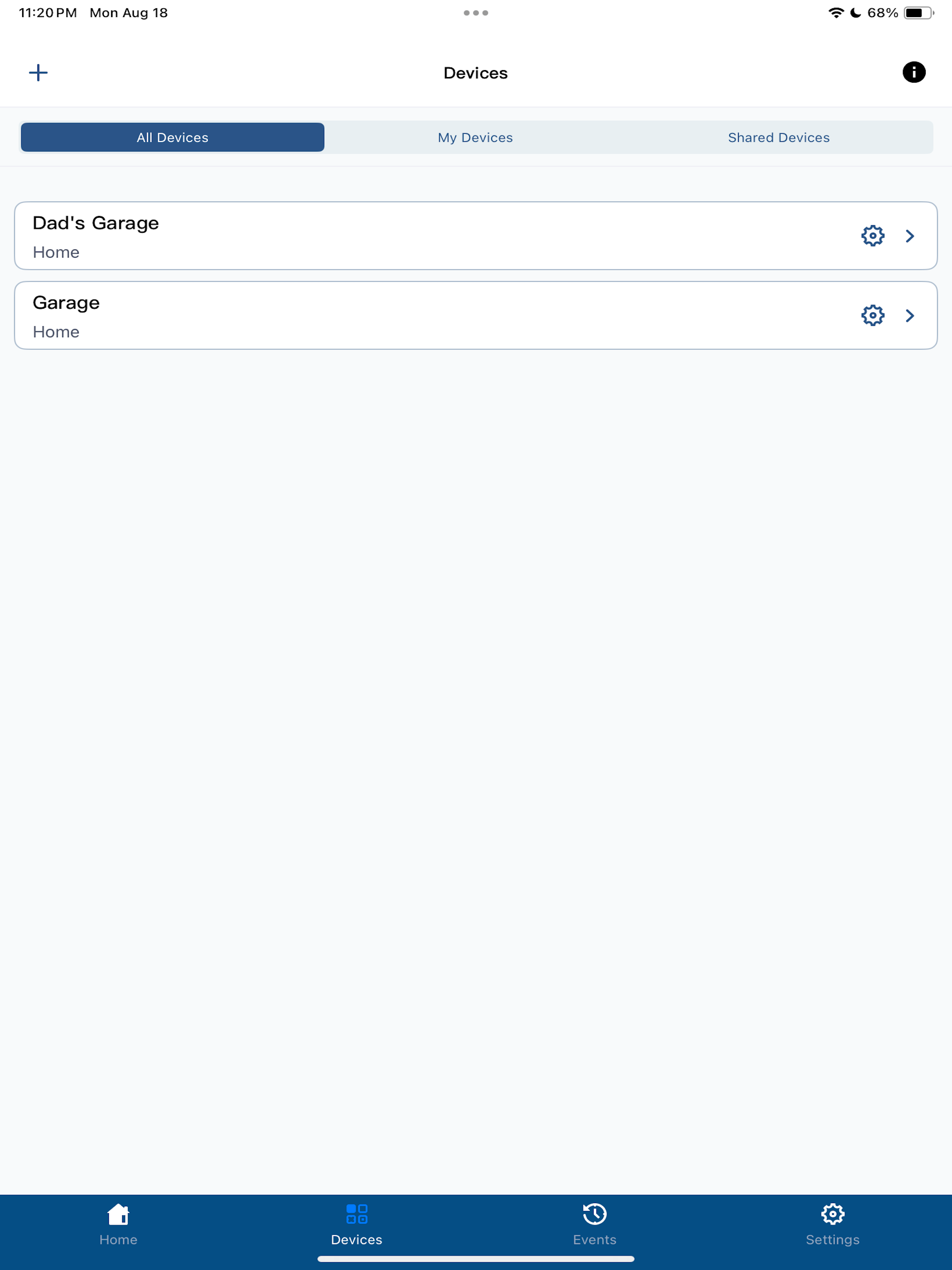Open the Dad's Garage device card
Screen dimensions: 952x1270
pyautogui.click(x=476, y=235)
